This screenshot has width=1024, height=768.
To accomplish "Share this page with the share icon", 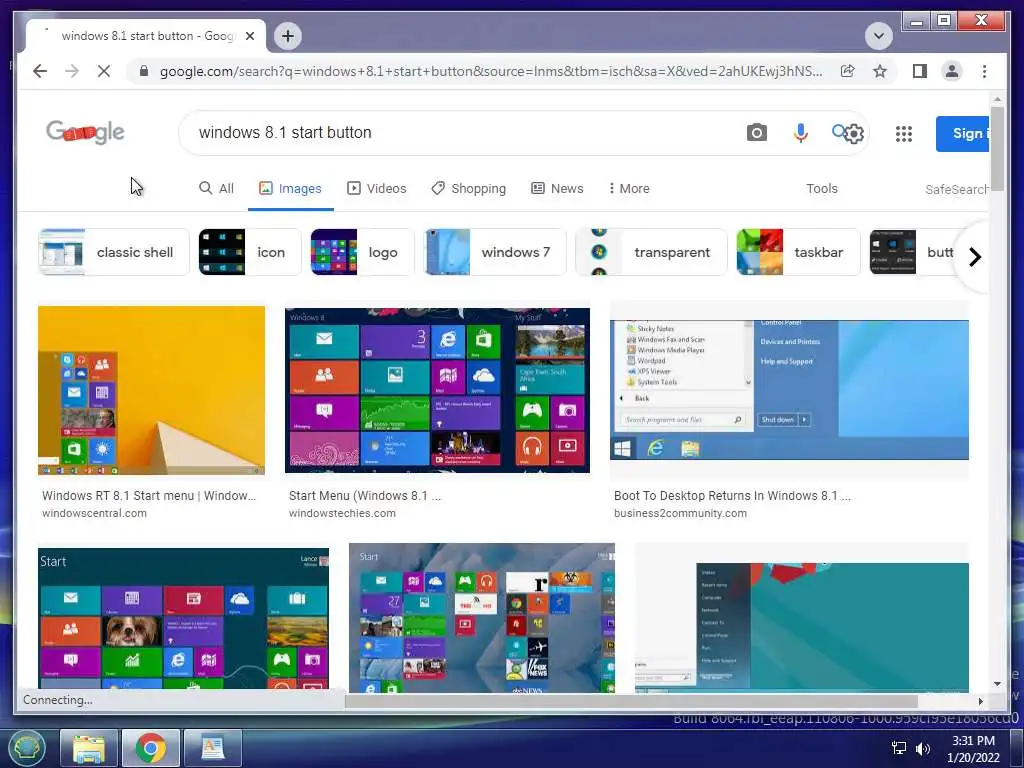I will [x=848, y=71].
